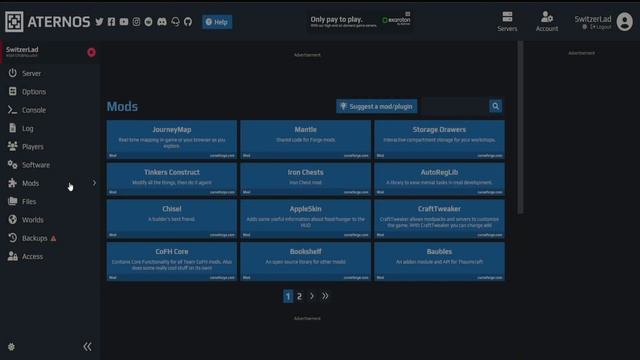
Task: Open the Tinkers Construct mod card
Action: click(x=172, y=179)
